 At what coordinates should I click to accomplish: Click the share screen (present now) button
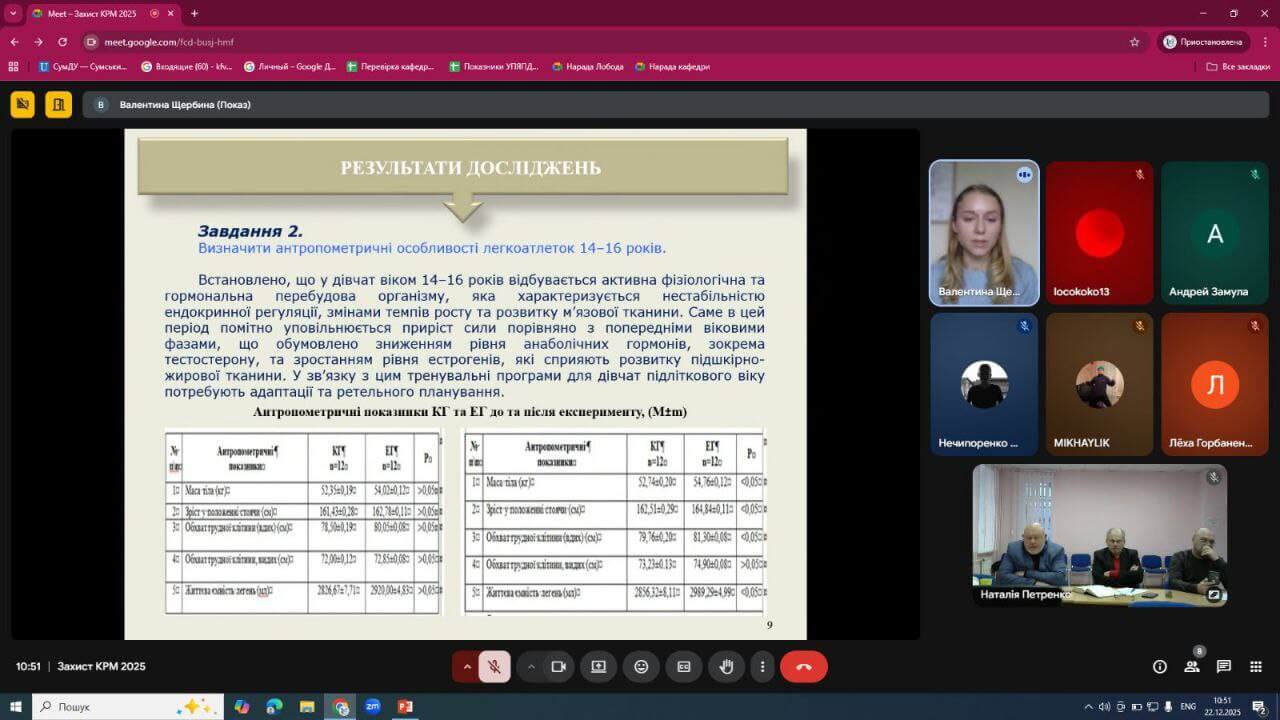(598, 667)
